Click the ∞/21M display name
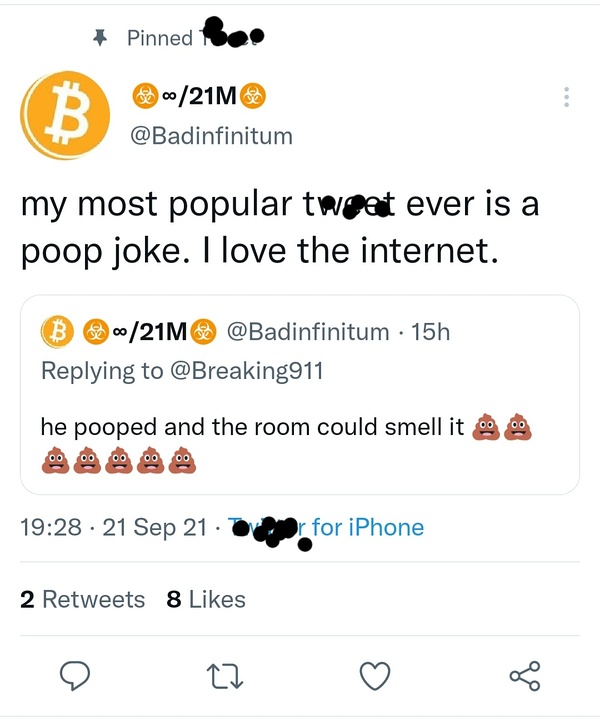This screenshot has width=600, height=727. click(199, 97)
